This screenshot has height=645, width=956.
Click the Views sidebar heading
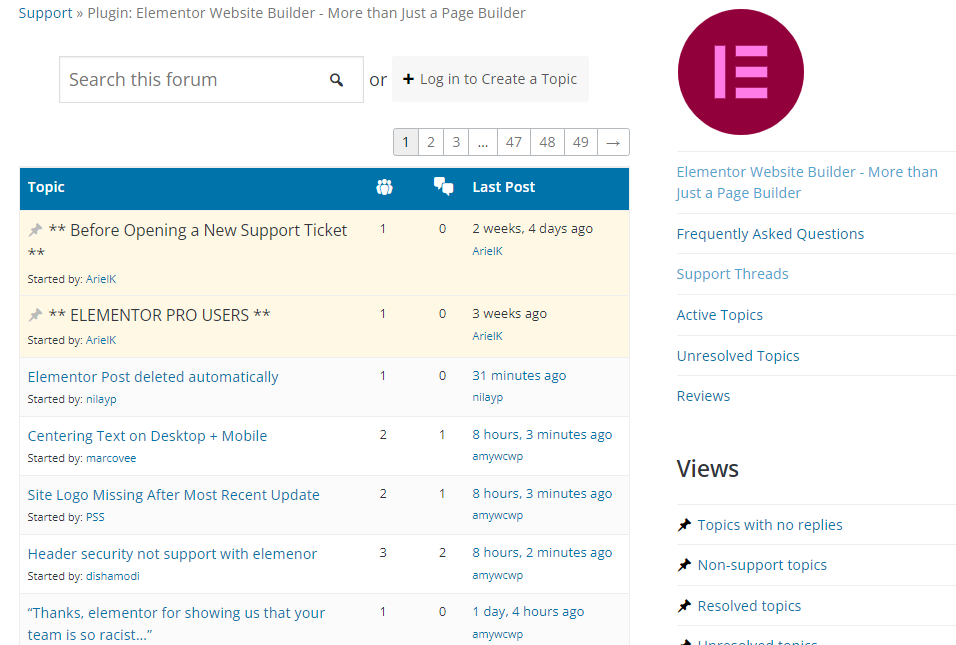coord(707,469)
